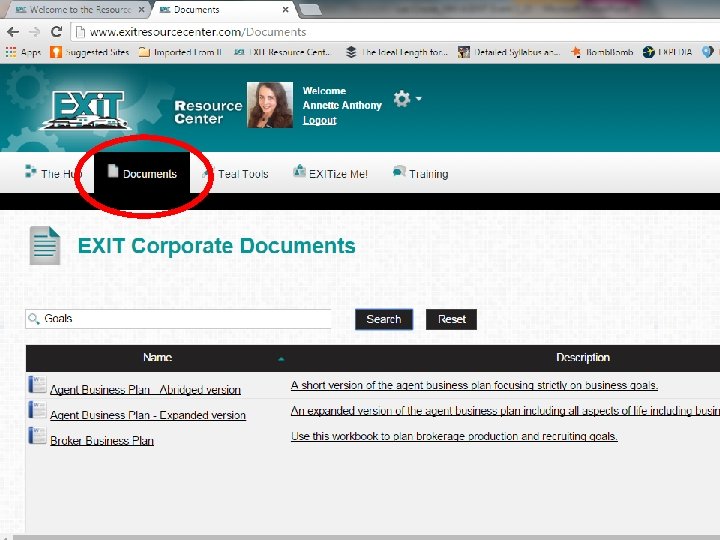This screenshot has width=720, height=540.
Task: Open the Training navigation tab
Action: pos(421,173)
